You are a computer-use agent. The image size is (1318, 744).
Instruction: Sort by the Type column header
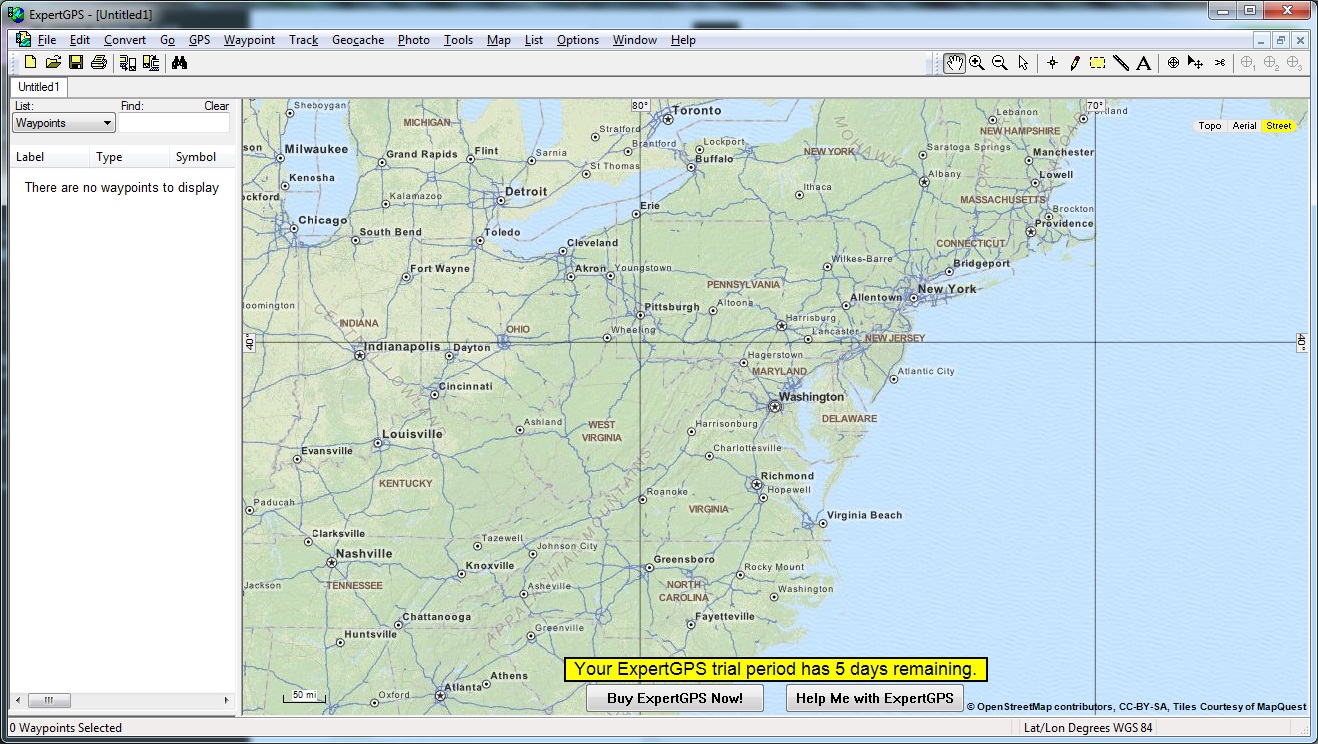pos(130,157)
